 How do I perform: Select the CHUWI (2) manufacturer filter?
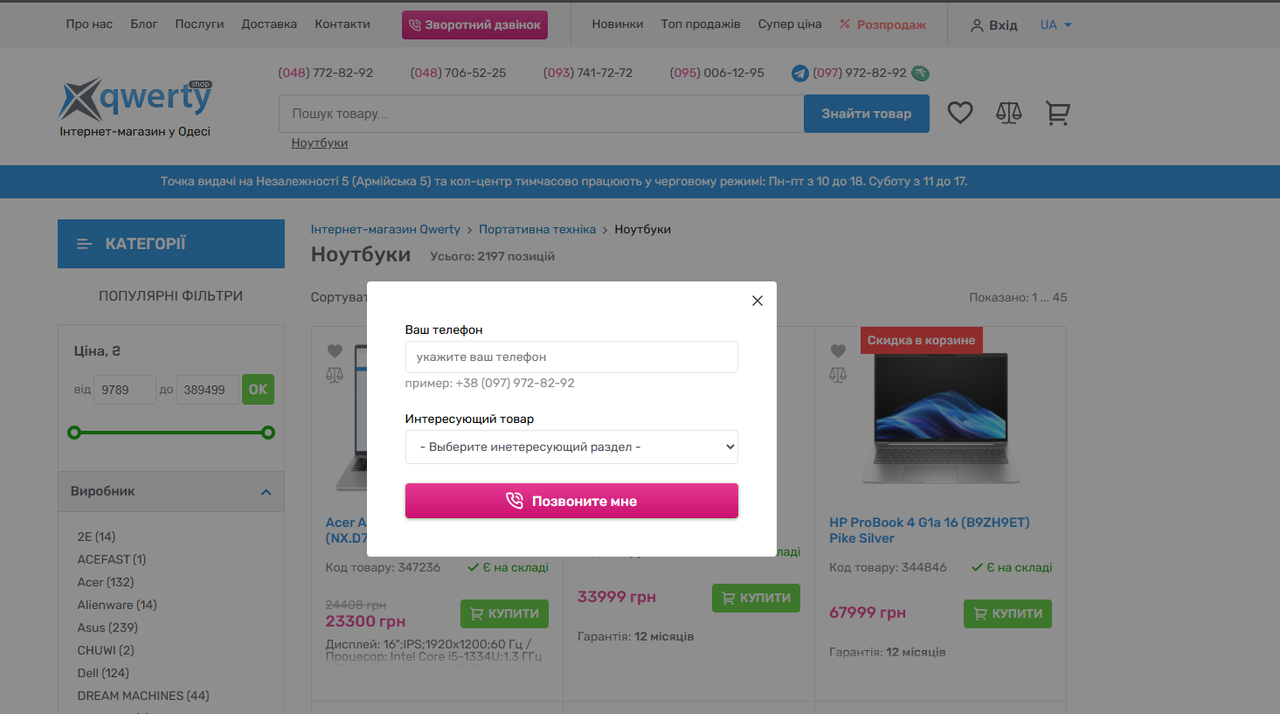(105, 651)
